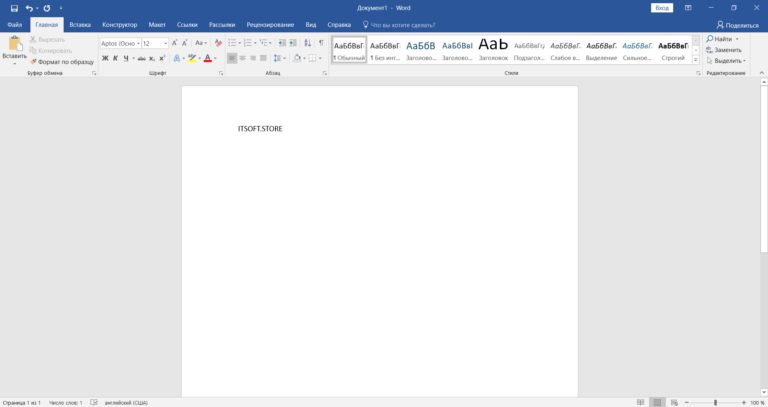Switch to the Ссылки tab

tap(187, 24)
